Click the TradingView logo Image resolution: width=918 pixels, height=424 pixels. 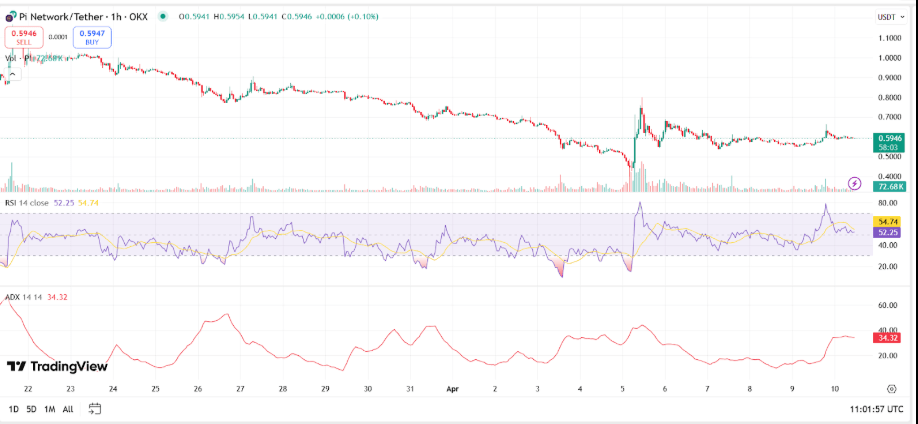[57, 367]
